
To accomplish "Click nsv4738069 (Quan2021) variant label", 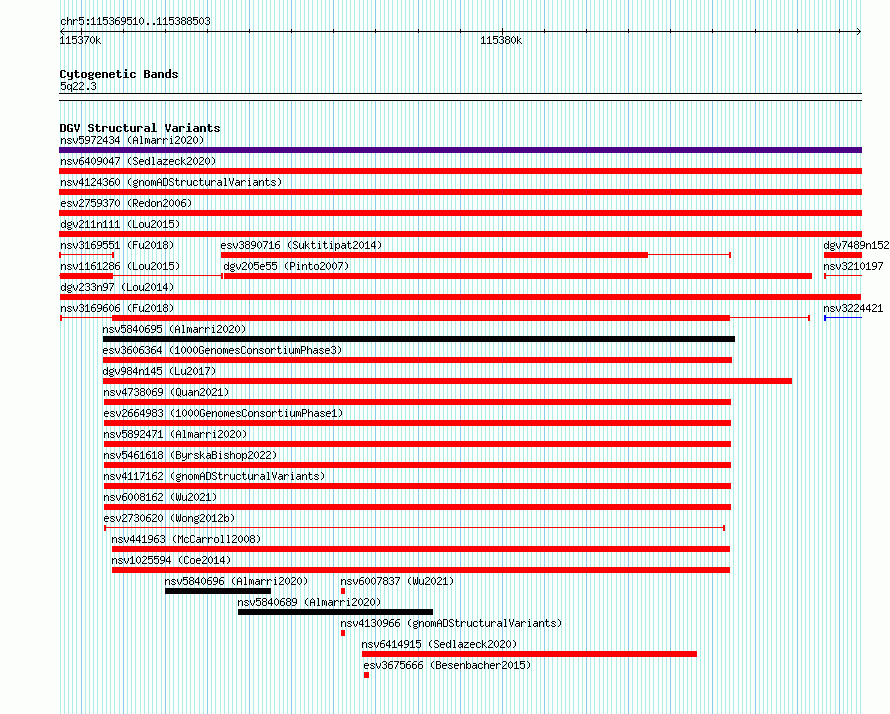I will (166, 392).
